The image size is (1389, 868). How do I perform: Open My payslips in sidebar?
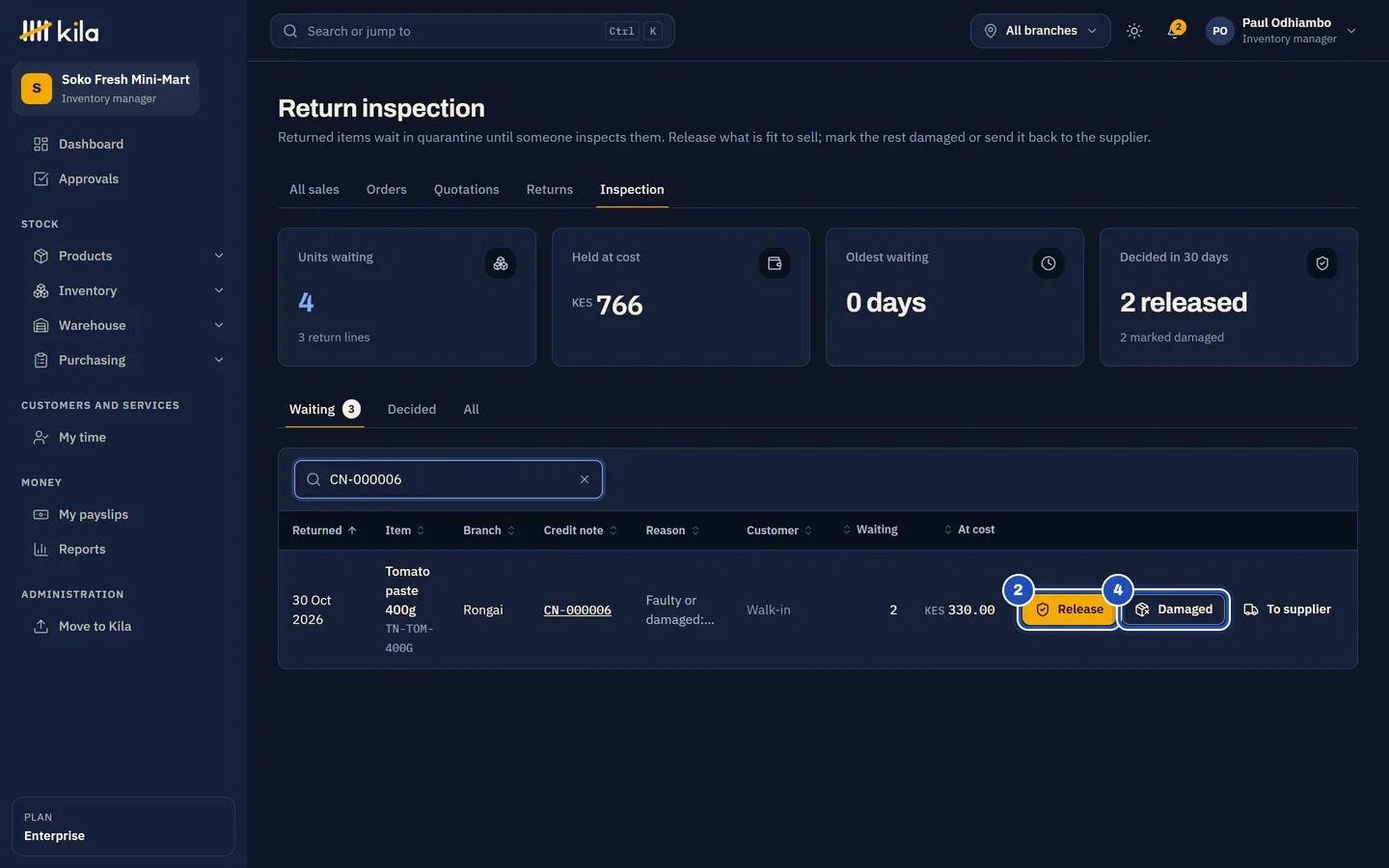coord(123,514)
